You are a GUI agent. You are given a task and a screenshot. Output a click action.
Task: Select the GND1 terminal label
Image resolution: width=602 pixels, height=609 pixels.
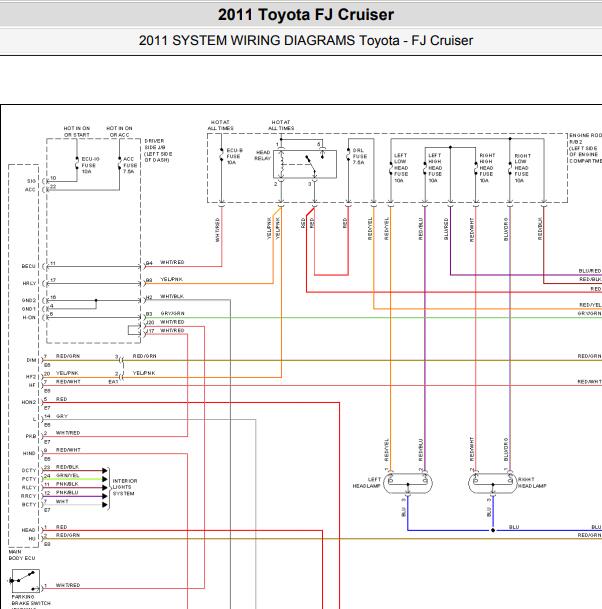(28, 309)
